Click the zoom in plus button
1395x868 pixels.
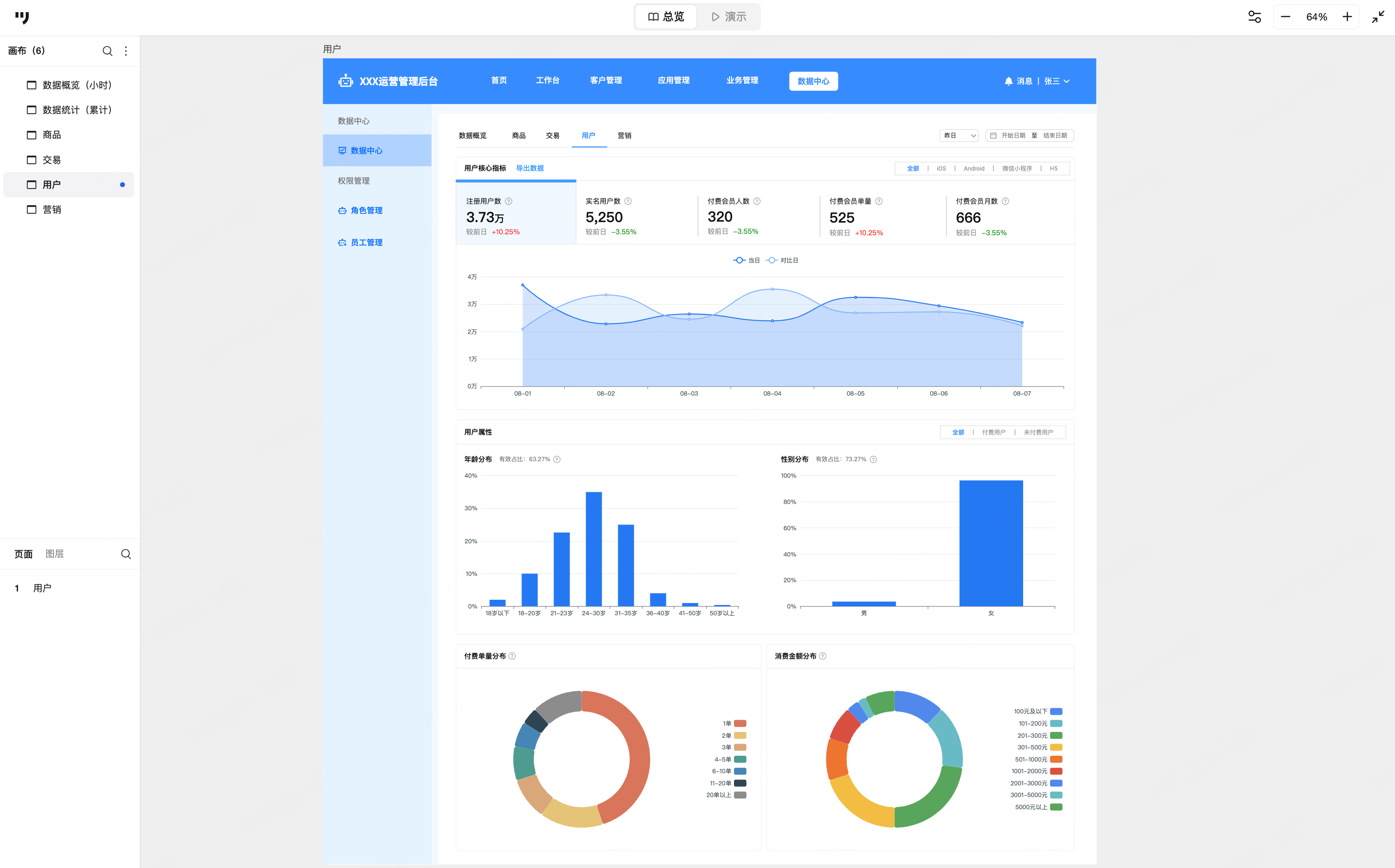click(1347, 17)
